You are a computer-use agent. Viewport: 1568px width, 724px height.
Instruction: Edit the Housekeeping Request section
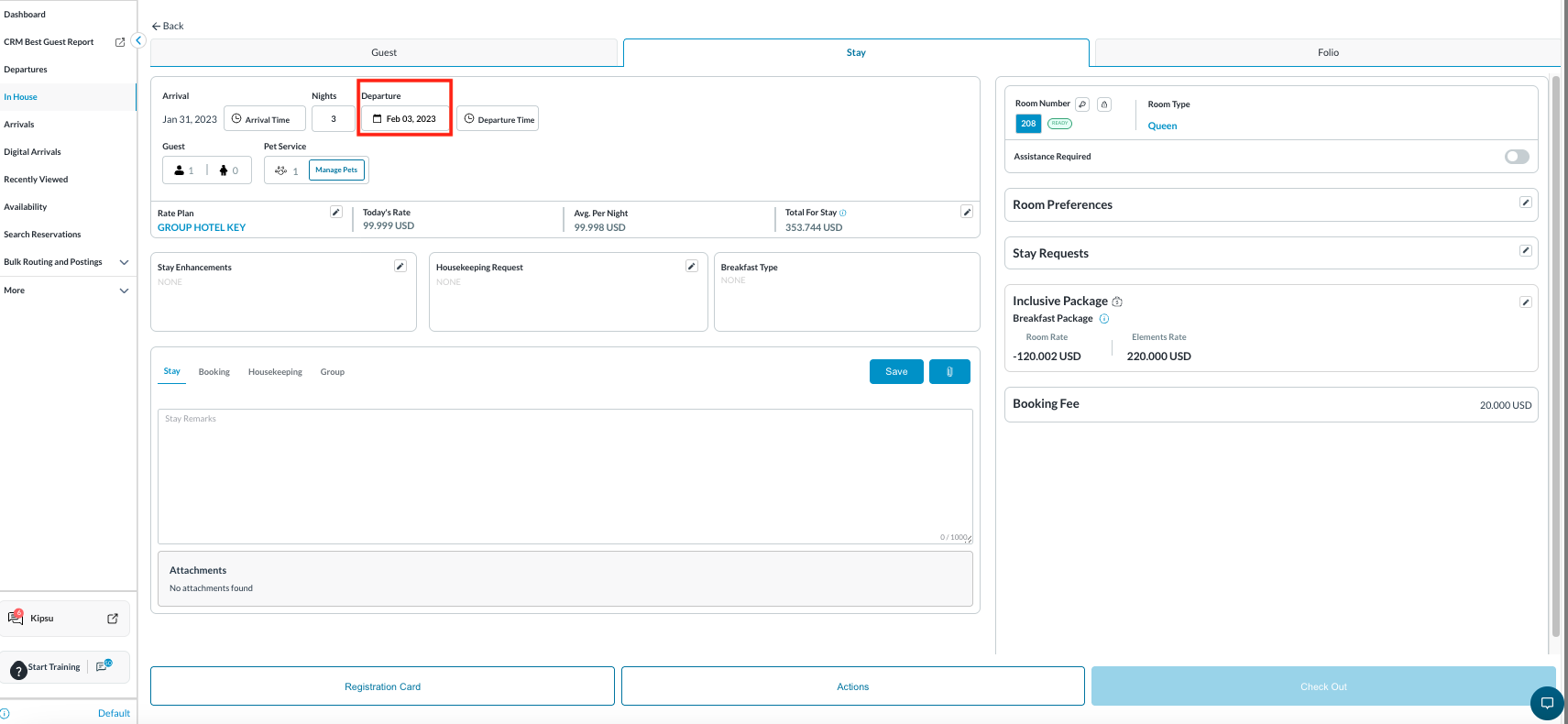click(692, 266)
